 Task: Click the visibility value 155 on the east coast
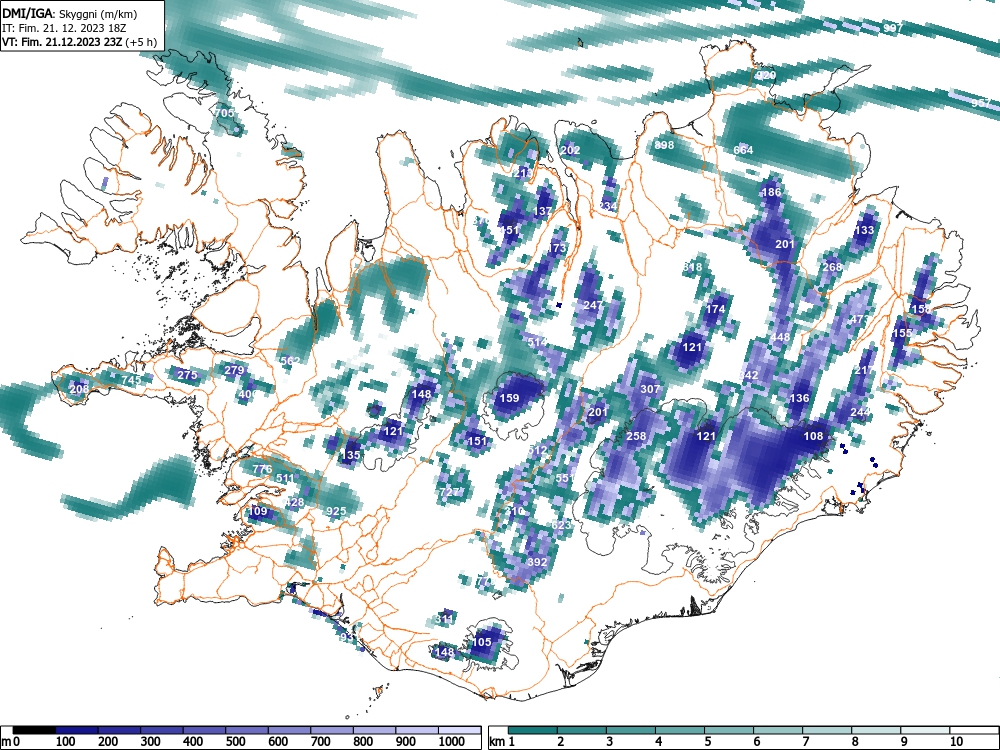coord(902,333)
